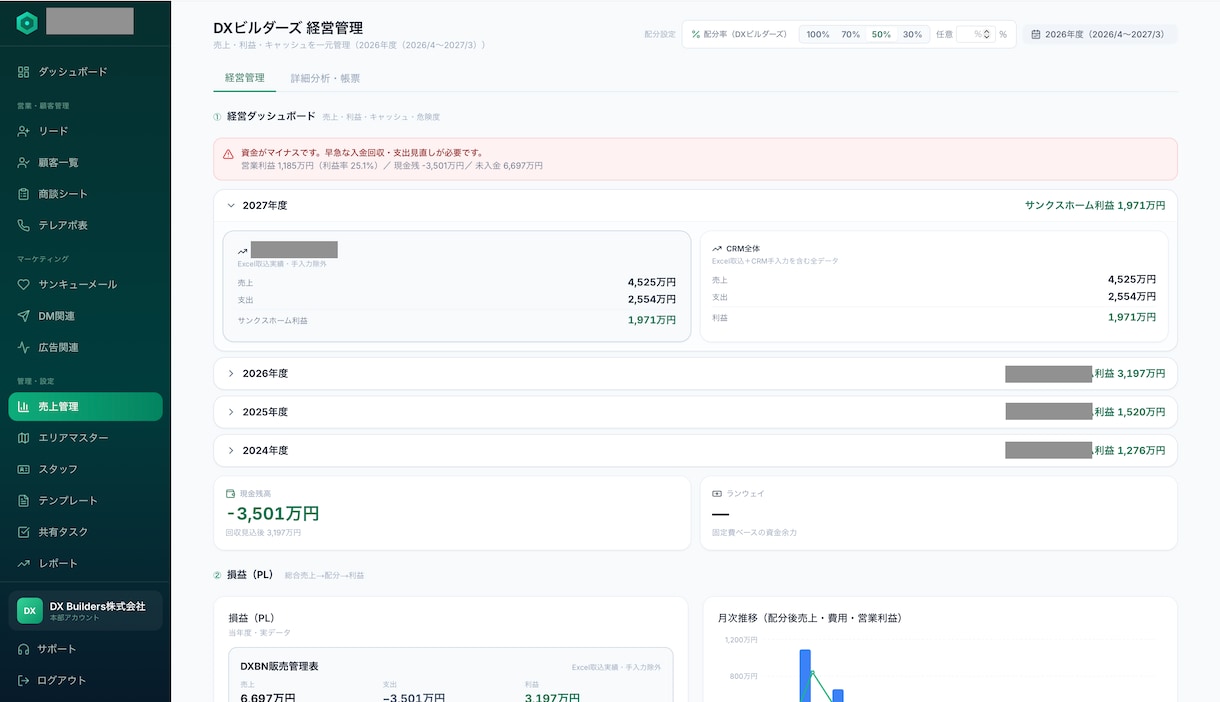This screenshot has height=702, width=1220.
Task: Click the スタッフ ID card icon
Action: pyautogui.click(x=24, y=469)
